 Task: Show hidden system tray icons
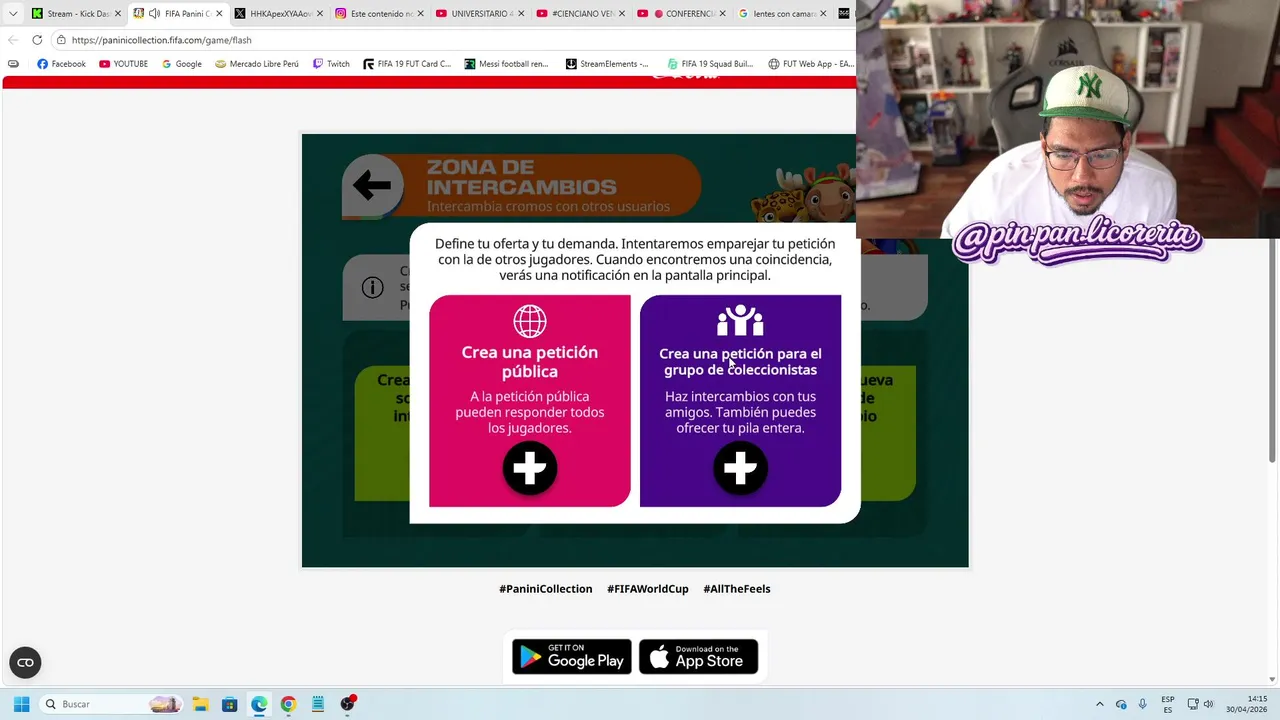tap(1100, 704)
